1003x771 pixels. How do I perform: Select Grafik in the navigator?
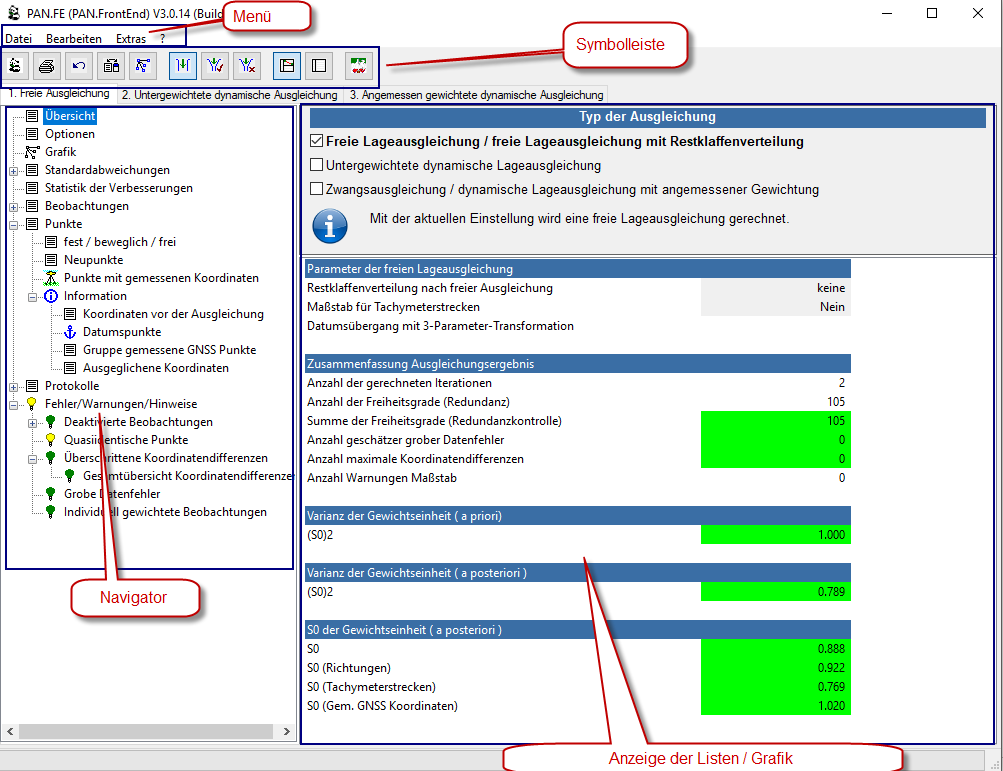coord(60,152)
